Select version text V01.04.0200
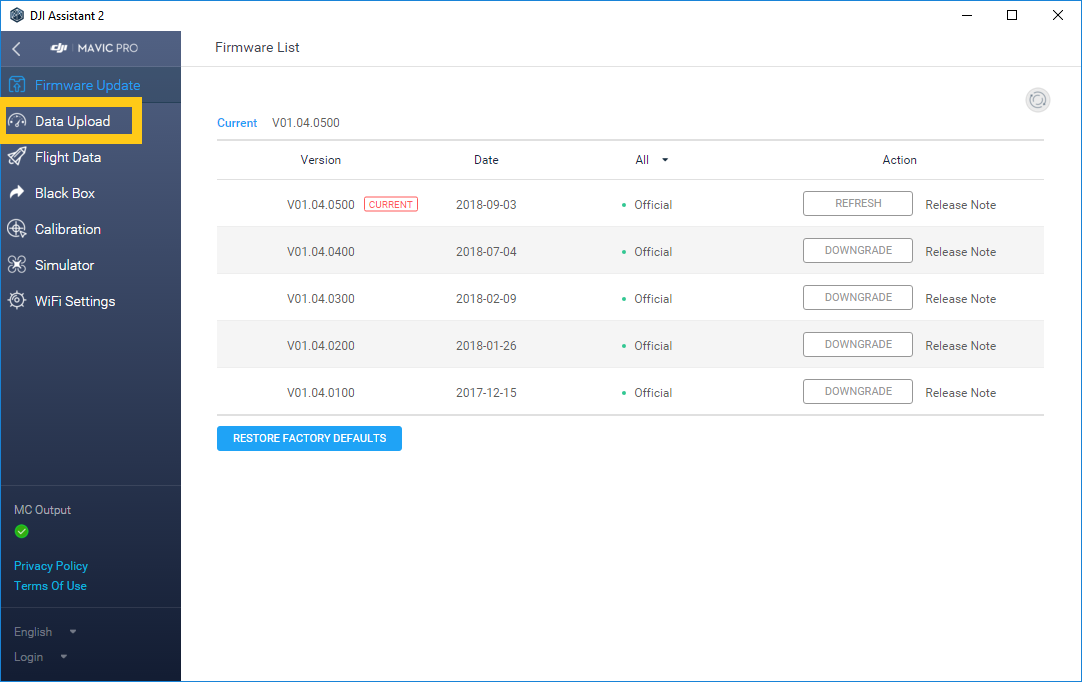Viewport: 1082px width, 682px height. click(x=321, y=345)
